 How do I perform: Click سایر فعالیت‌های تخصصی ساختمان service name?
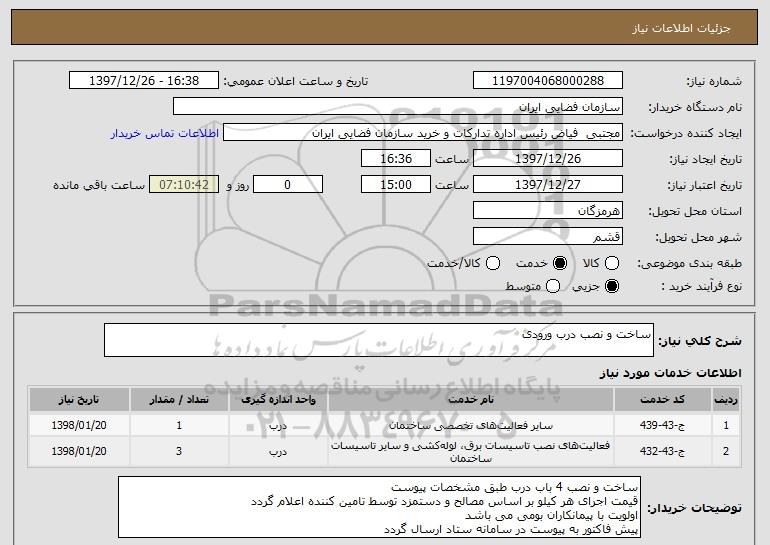(470, 425)
